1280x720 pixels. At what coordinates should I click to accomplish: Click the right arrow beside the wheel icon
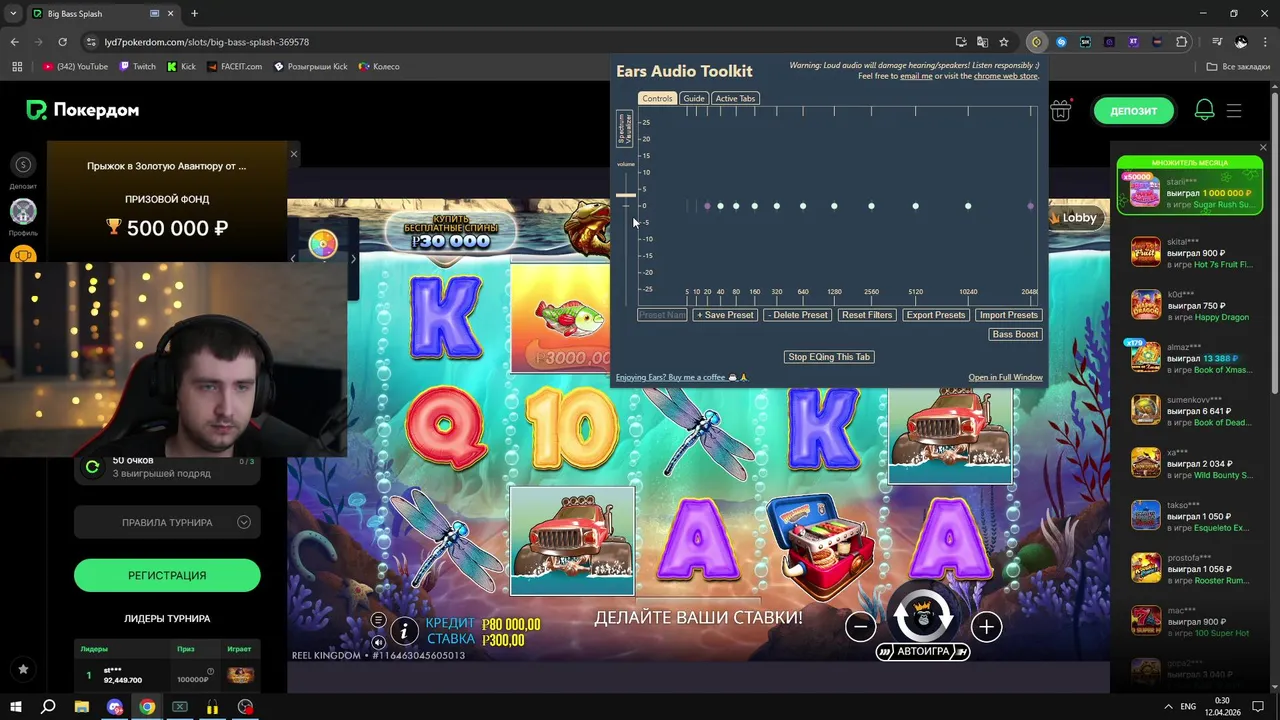point(353,259)
